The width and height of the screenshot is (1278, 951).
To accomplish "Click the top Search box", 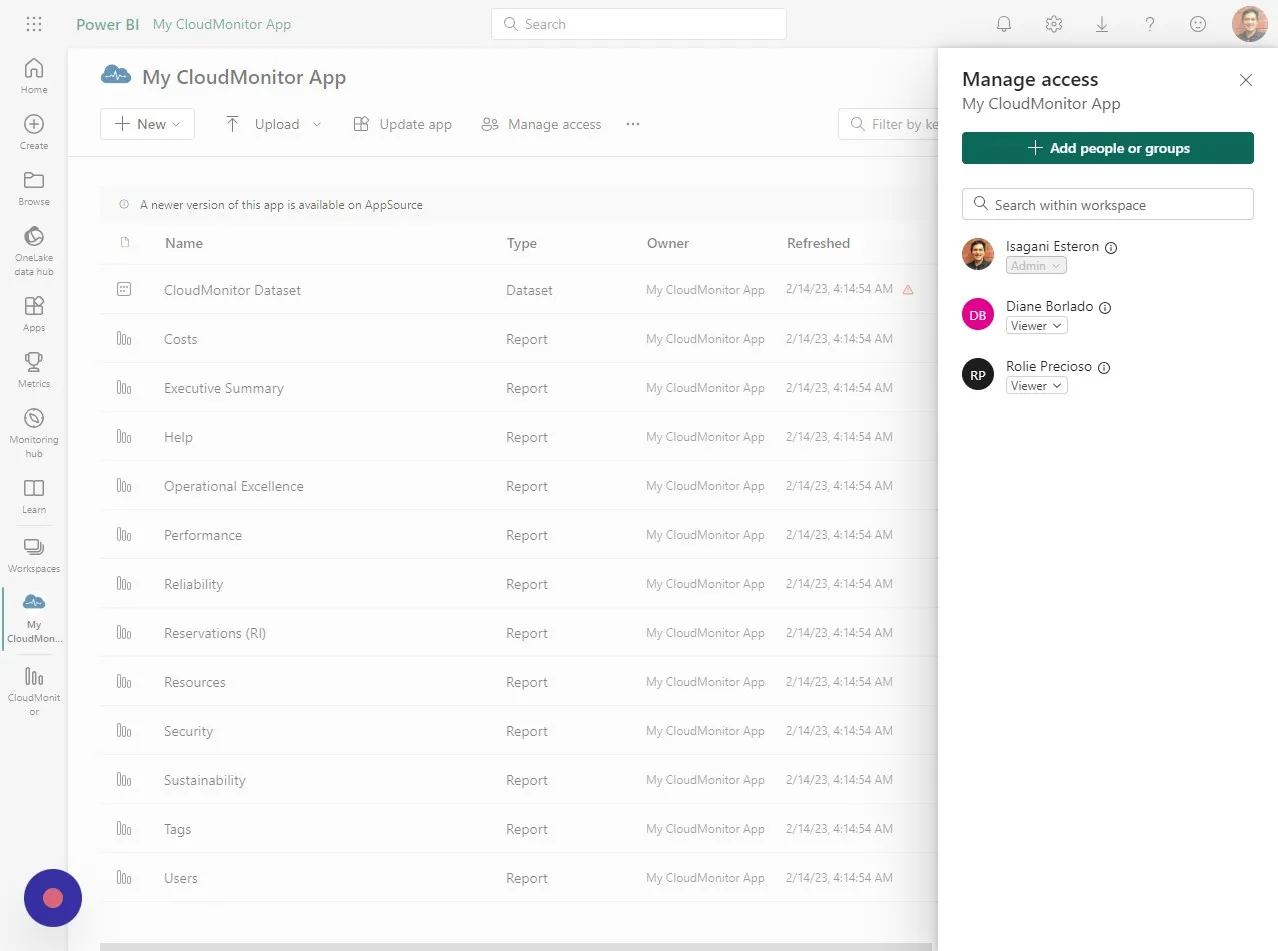I will click(639, 24).
